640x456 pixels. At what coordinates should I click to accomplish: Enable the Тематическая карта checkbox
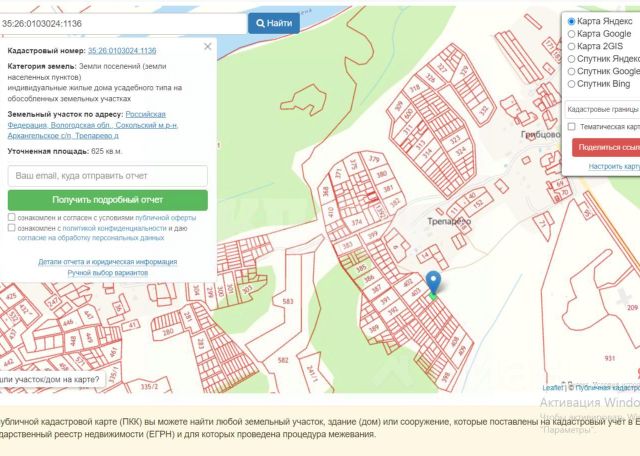point(571,127)
